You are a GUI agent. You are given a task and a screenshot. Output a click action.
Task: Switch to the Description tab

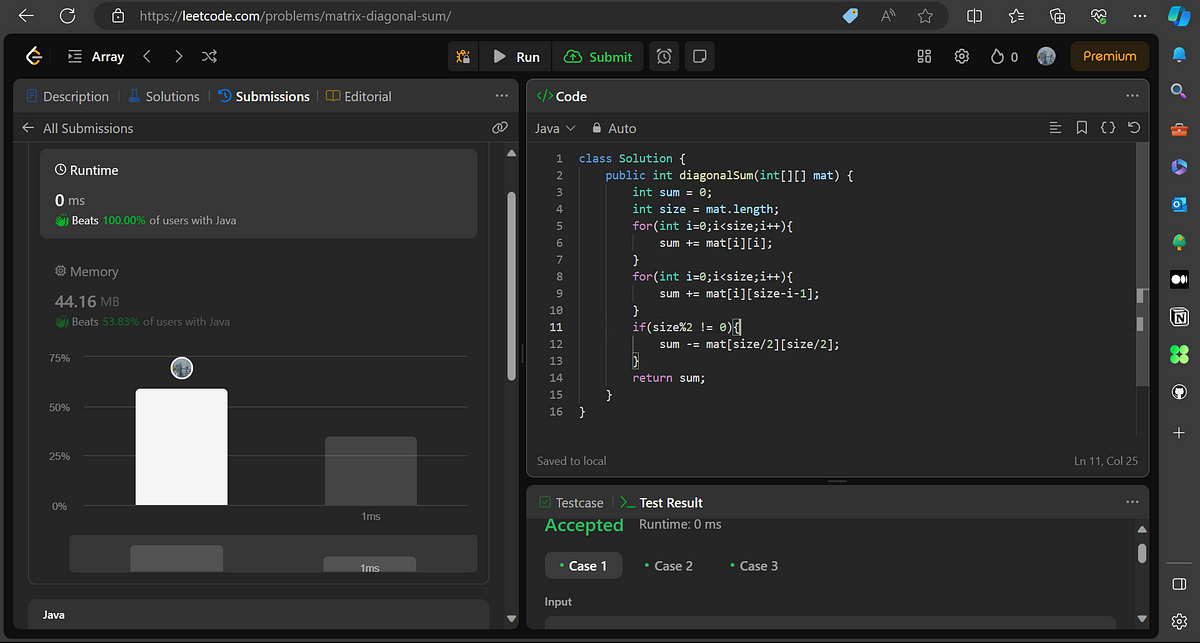pos(67,97)
